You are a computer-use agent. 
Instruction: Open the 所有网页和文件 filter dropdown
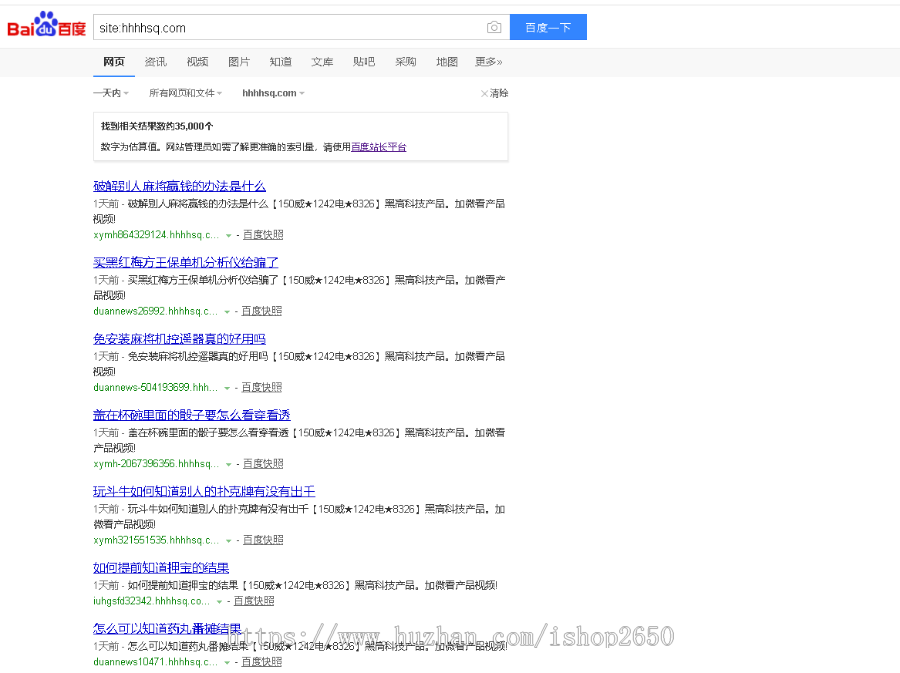pos(185,93)
